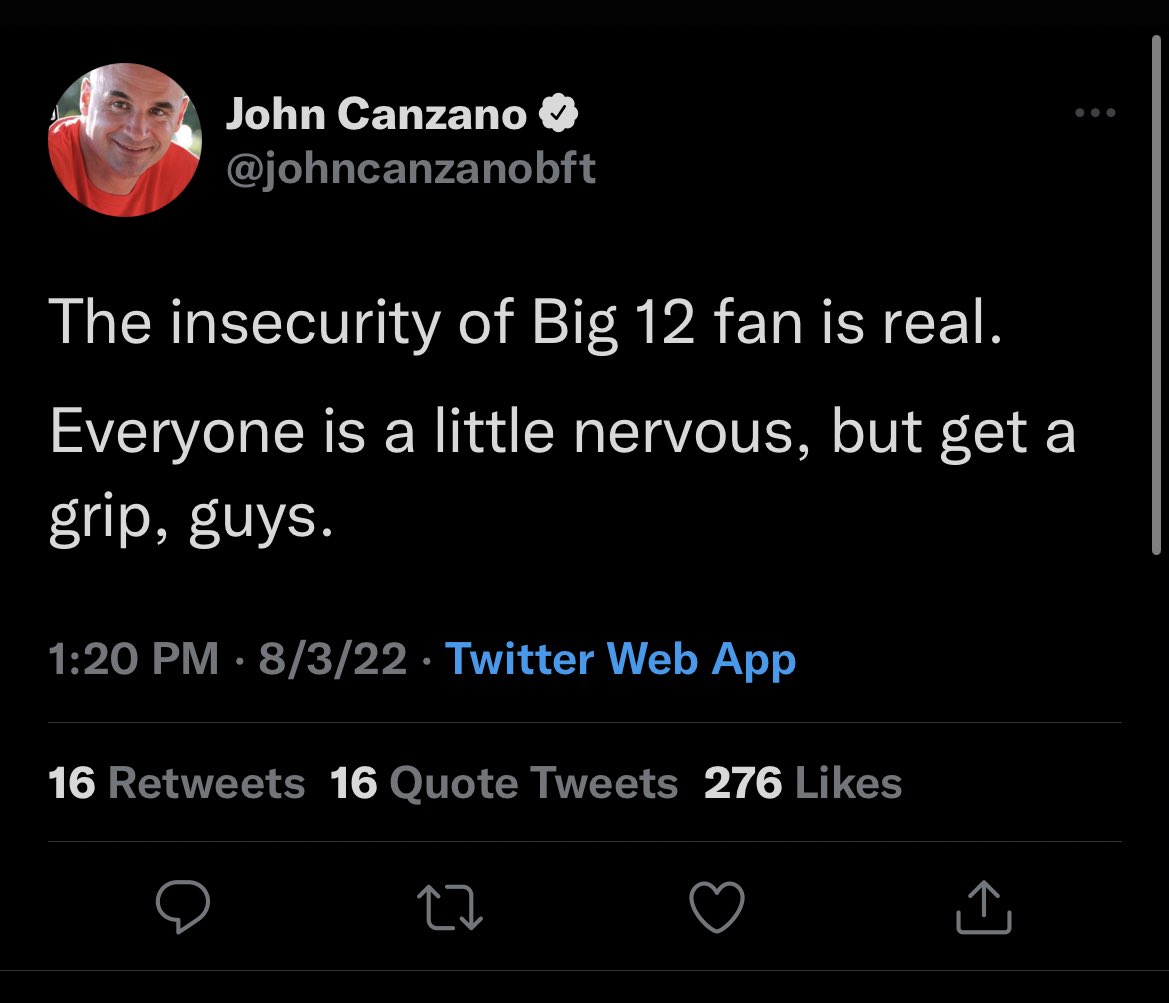Click John Canzano's display name
Screen dimensions: 1169x1003
(x=377, y=112)
